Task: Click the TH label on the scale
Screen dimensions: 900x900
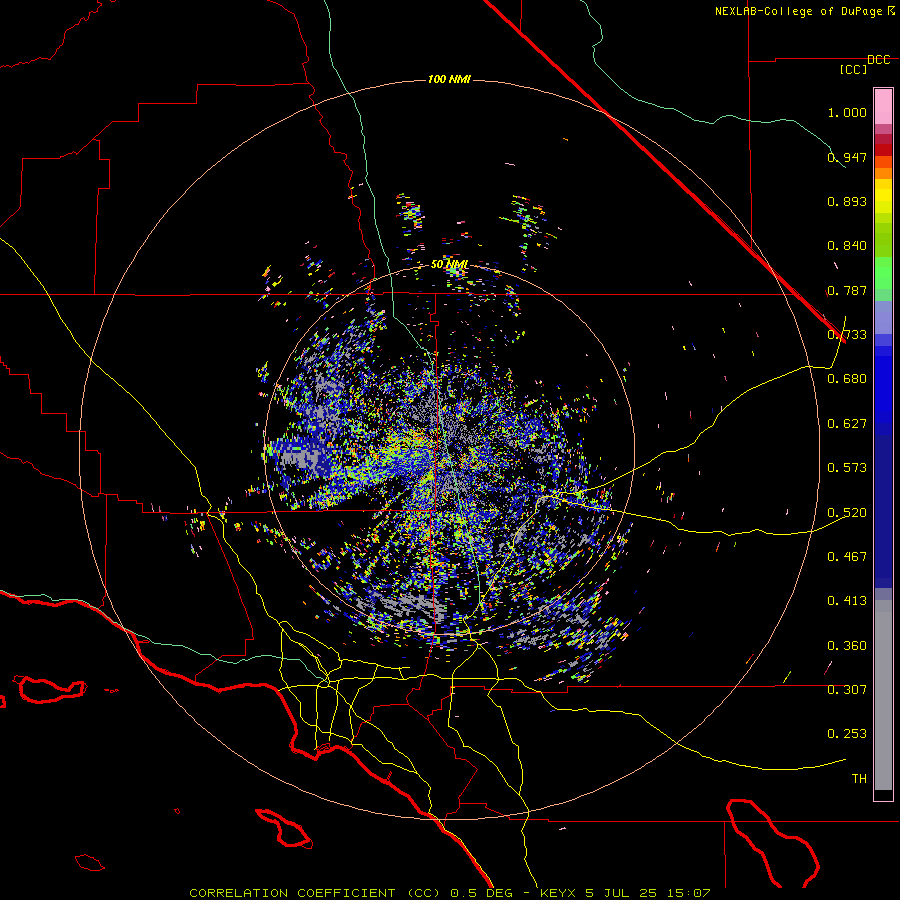Action: click(859, 779)
